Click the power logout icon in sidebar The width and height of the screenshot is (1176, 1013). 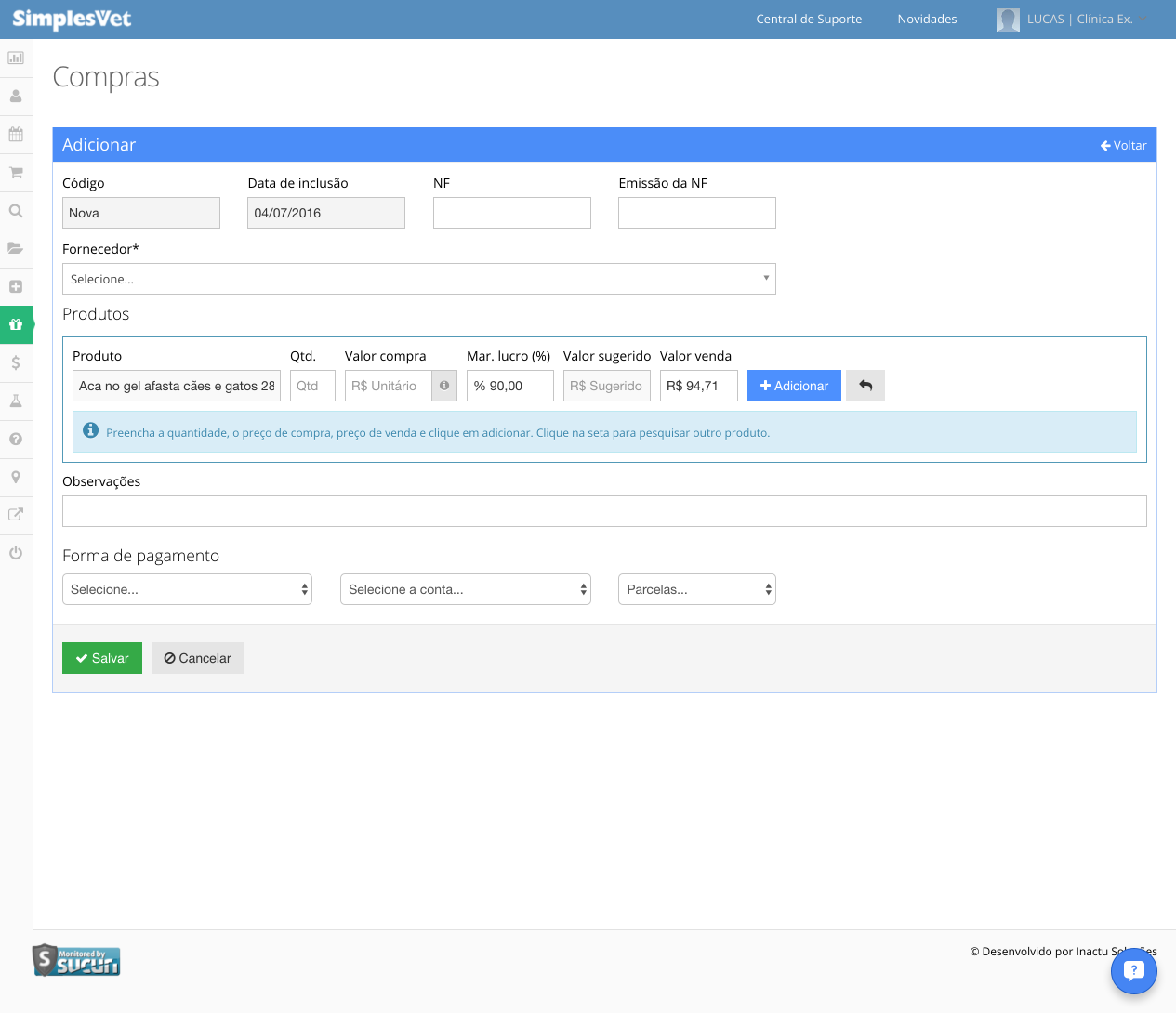[16, 552]
